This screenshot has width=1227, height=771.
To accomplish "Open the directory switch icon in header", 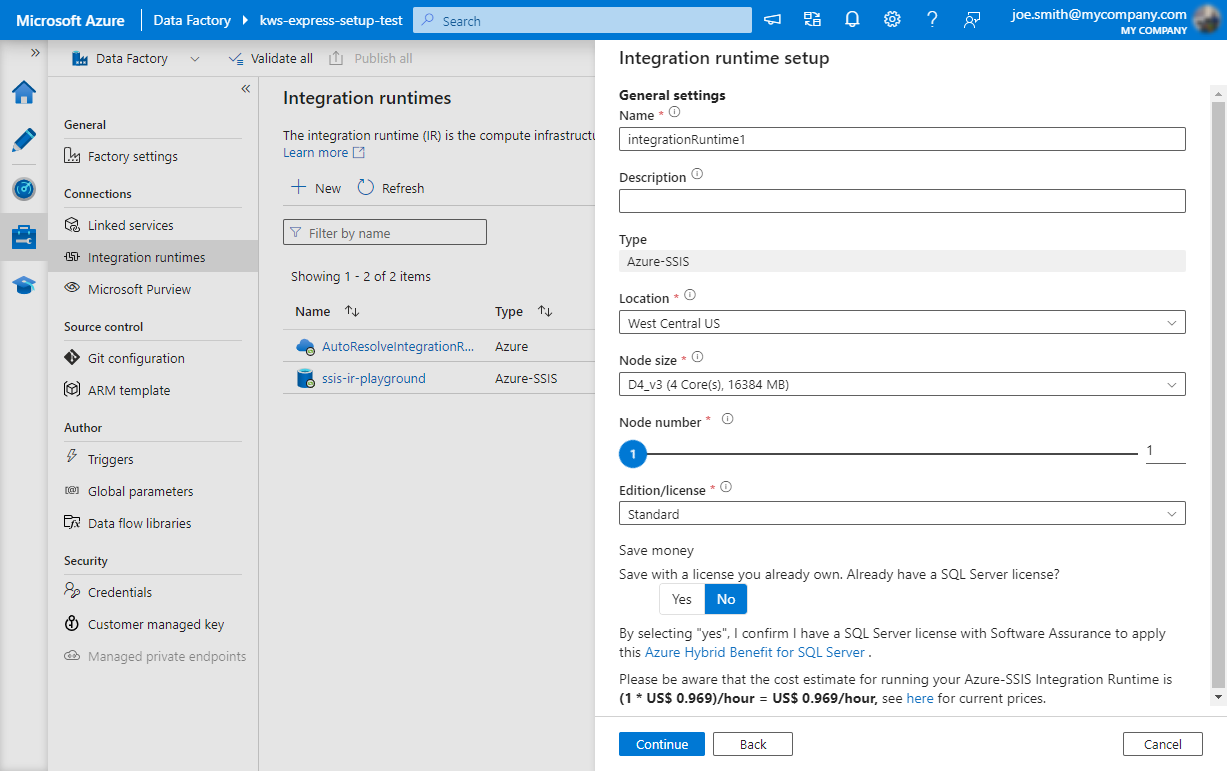I will point(812,20).
